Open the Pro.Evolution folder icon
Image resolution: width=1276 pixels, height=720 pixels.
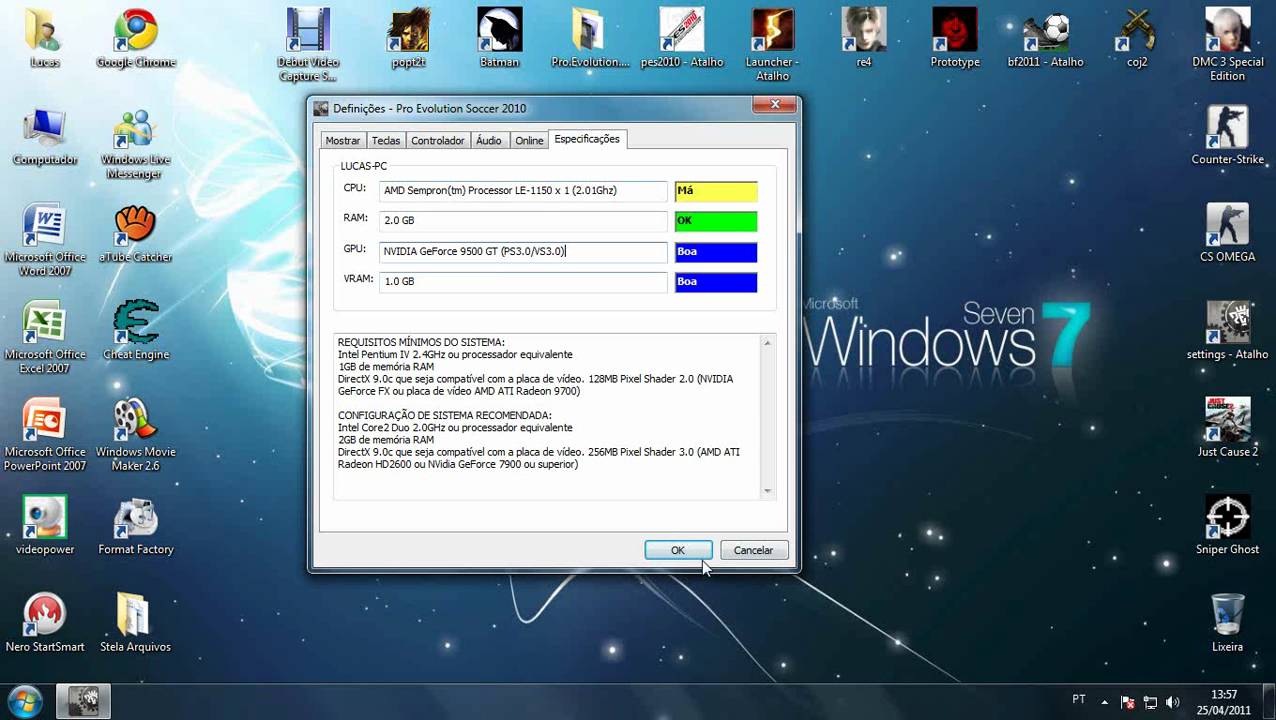tap(590, 38)
